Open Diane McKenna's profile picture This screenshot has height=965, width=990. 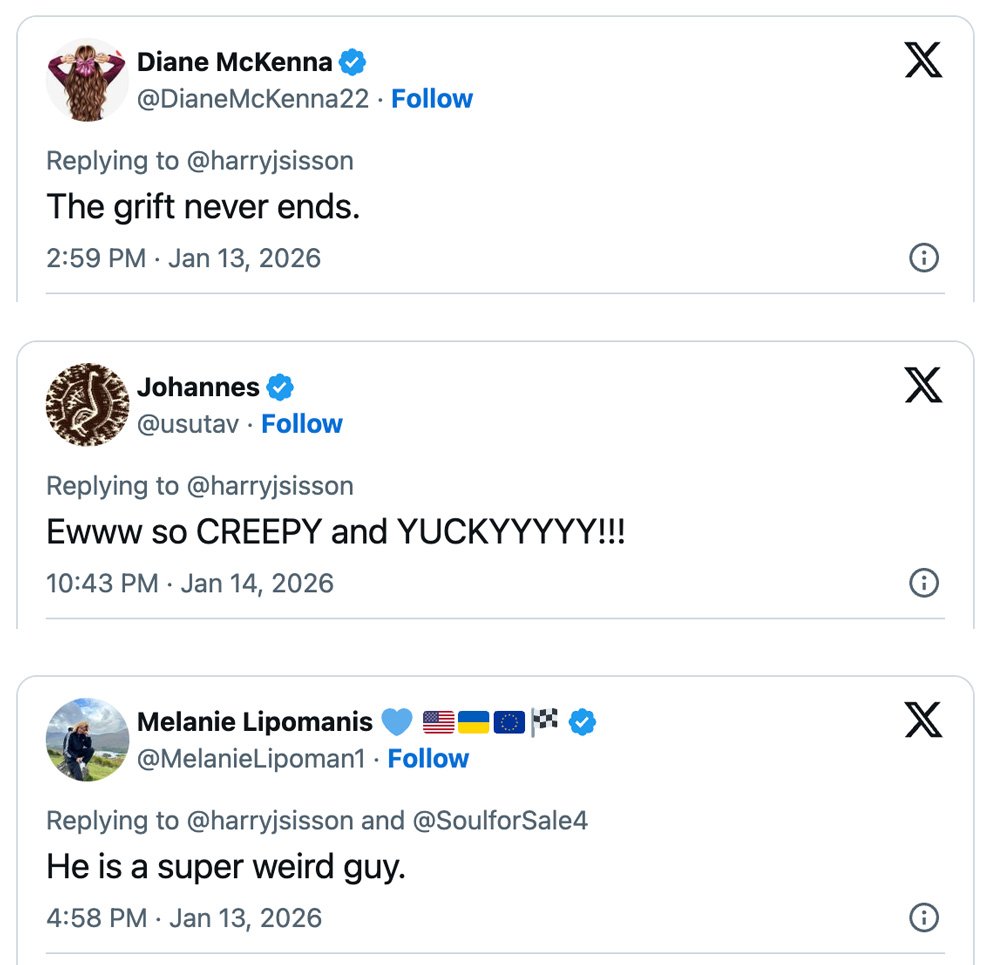(x=87, y=80)
